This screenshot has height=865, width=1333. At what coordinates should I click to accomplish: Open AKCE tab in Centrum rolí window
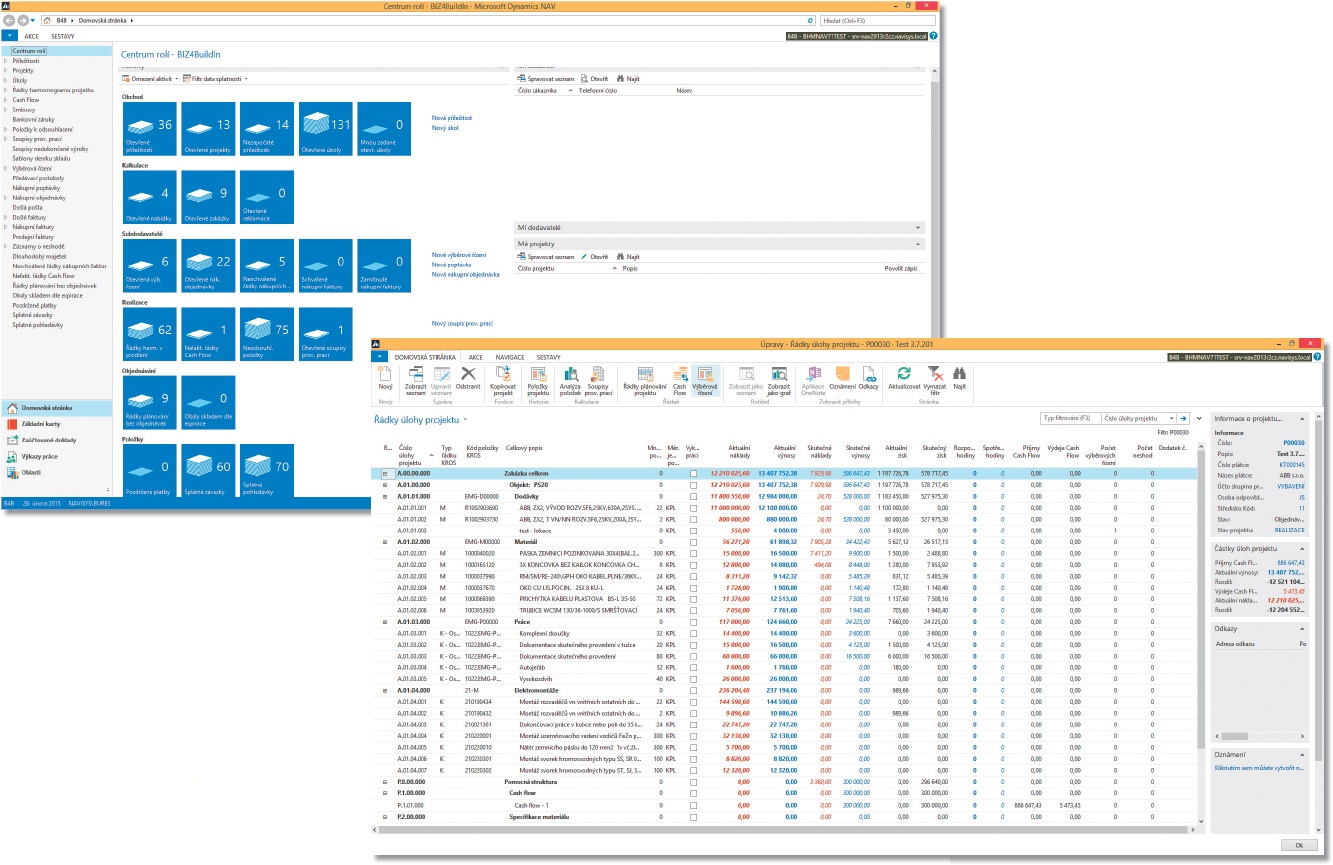coord(31,35)
